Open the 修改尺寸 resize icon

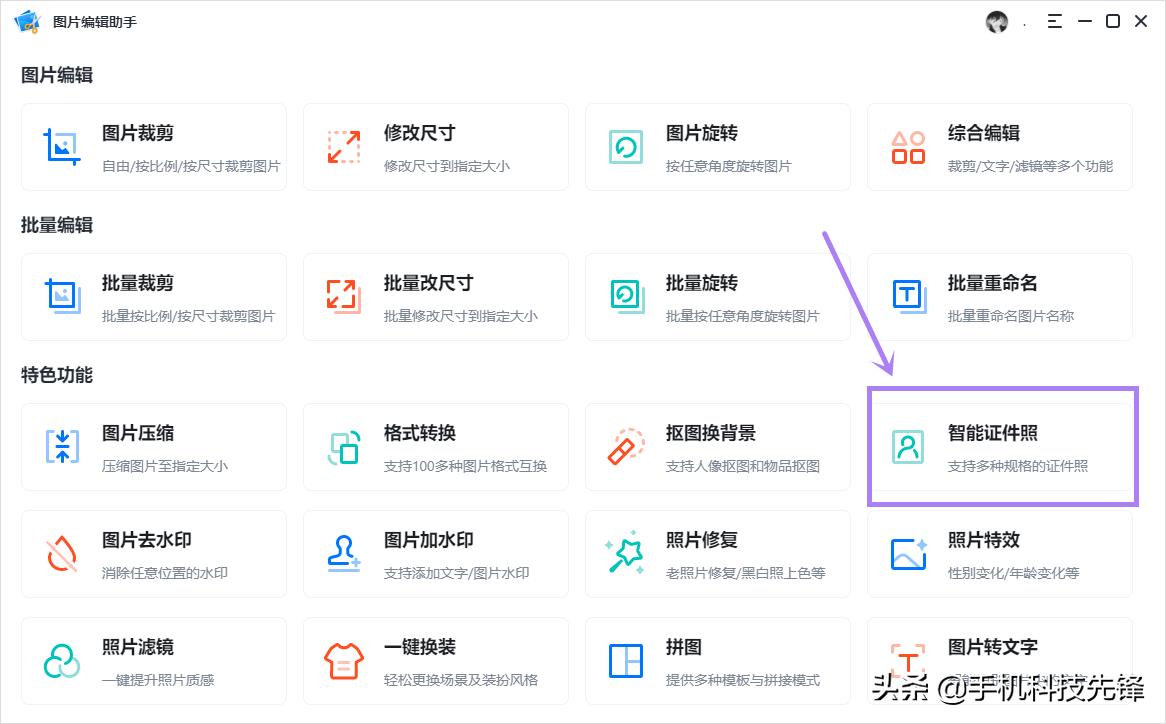pyautogui.click(x=343, y=146)
